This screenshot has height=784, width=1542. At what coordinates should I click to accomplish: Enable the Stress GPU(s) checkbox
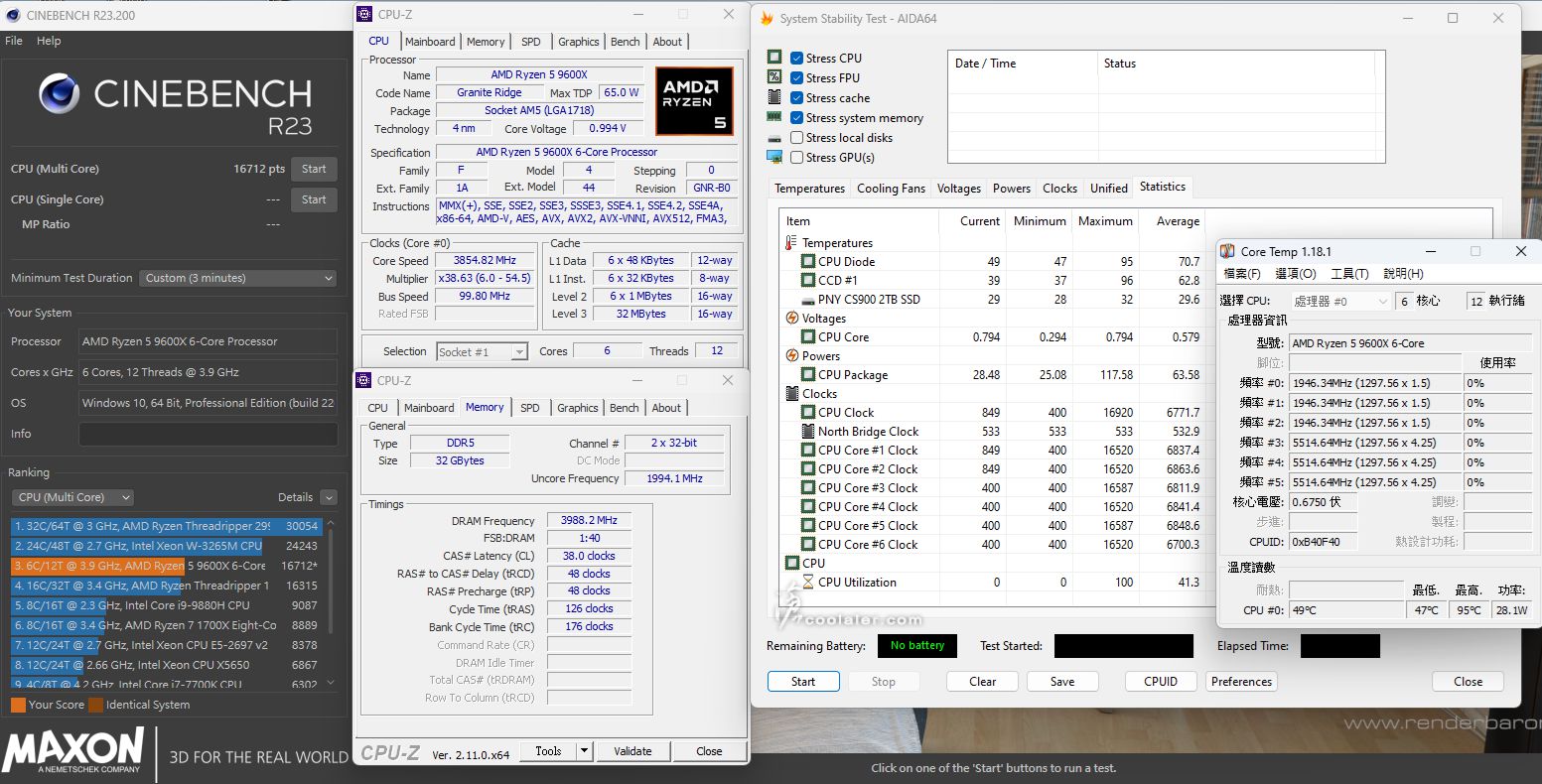797,158
